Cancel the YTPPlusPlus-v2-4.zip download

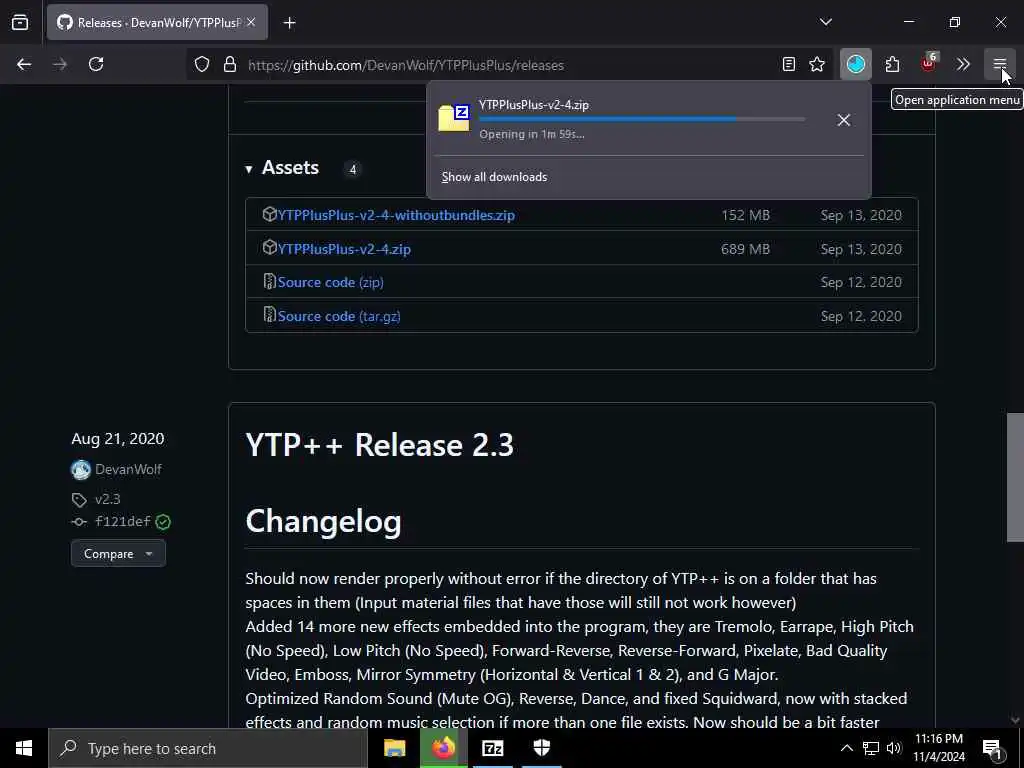click(x=844, y=120)
